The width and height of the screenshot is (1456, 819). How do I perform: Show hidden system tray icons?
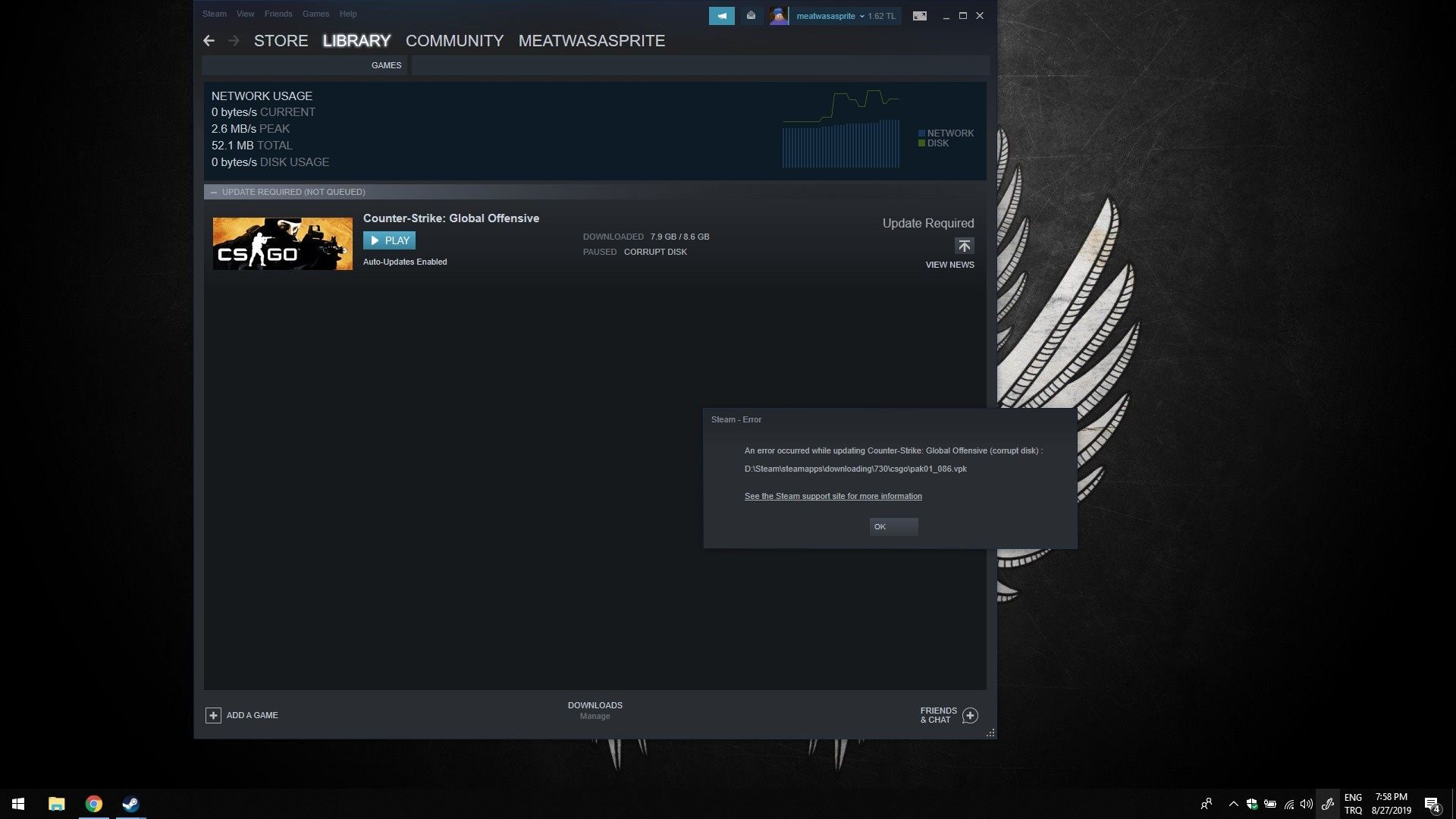[1233, 804]
